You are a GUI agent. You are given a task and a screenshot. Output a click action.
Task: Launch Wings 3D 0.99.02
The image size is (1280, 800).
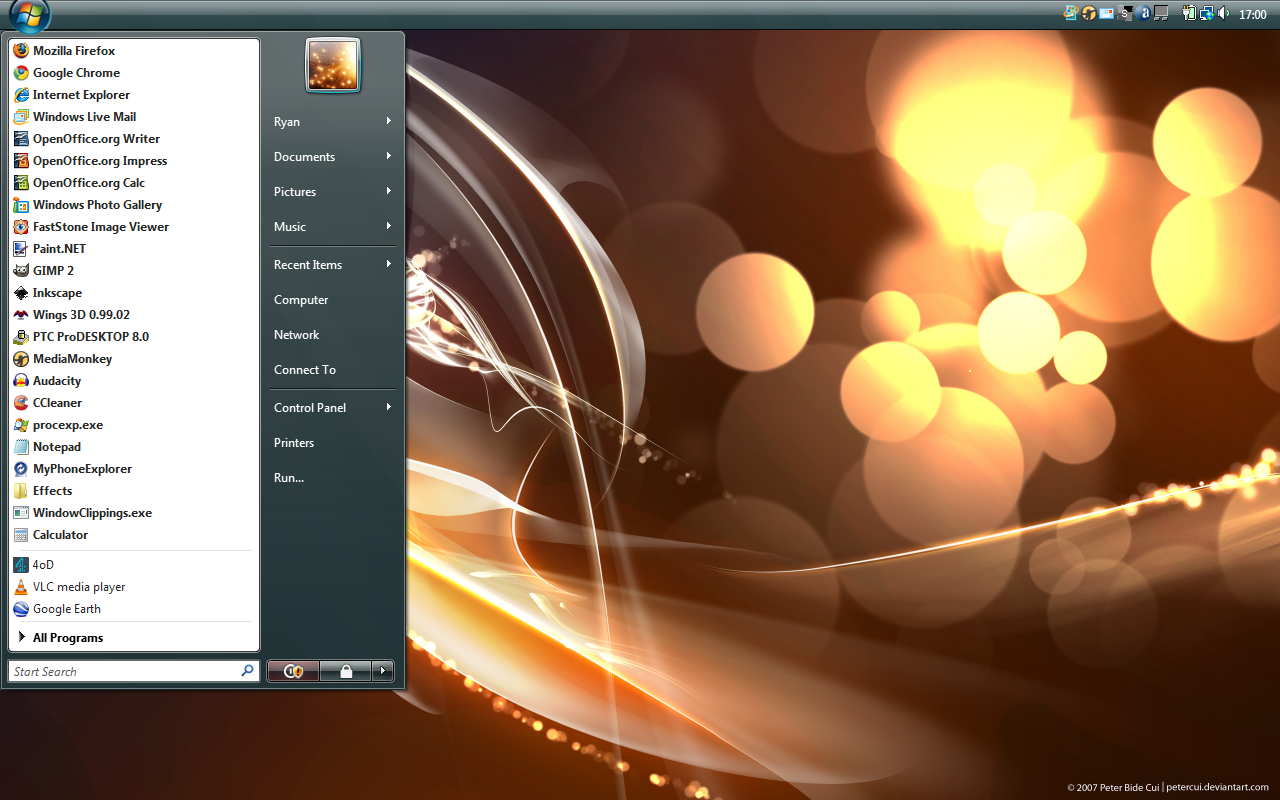tap(134, 315)
